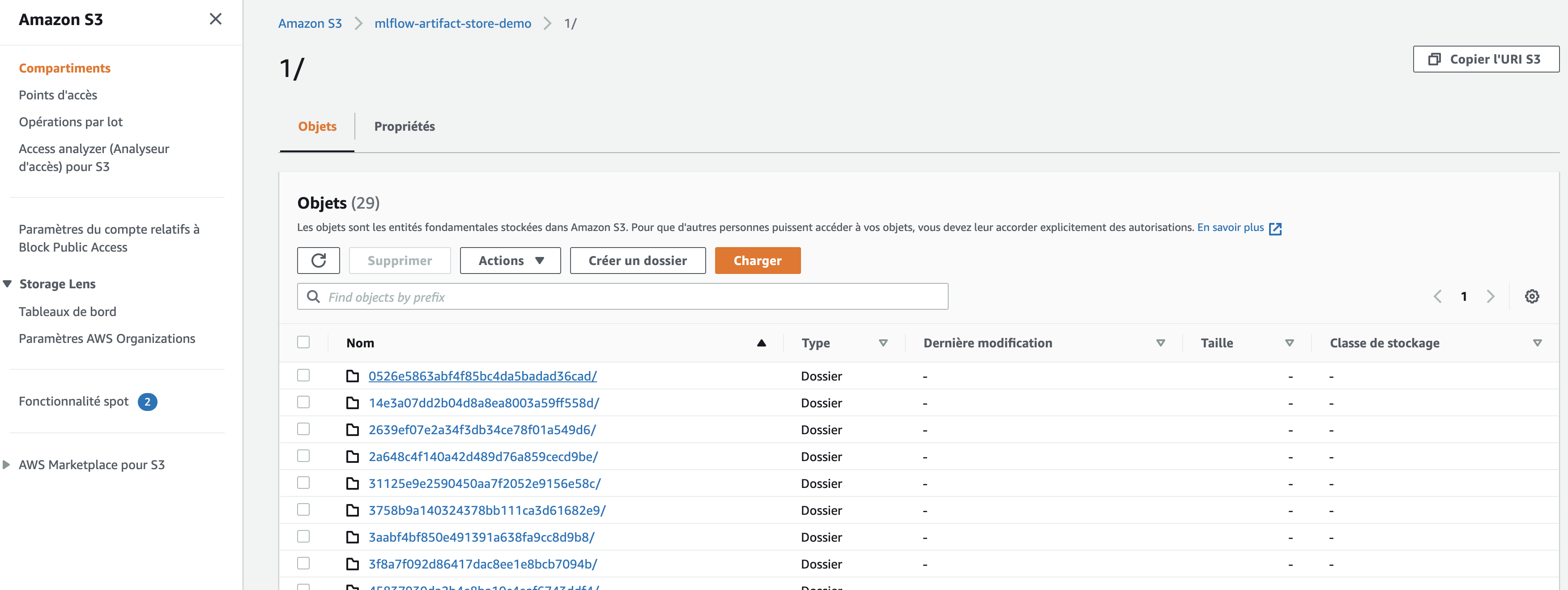Viewport: 1568px width, 590px height.
Task: Click the Find objects by prefix field
Action: 633,296
